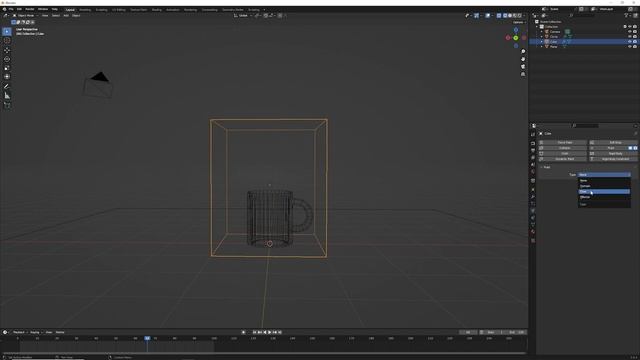Image resolution: width=640 pixels, height=360 pixels.
Task: Select the Move tool
Action: [x=7, y=51]
